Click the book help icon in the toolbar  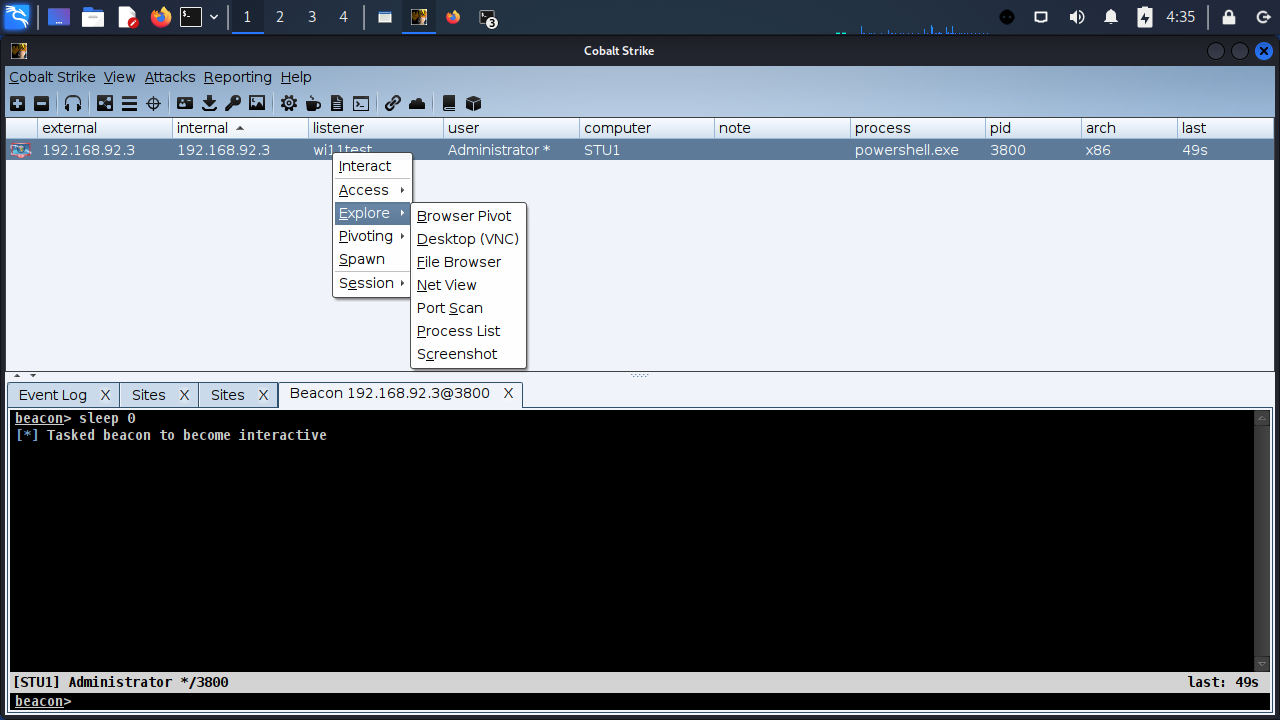coord(449,103)
